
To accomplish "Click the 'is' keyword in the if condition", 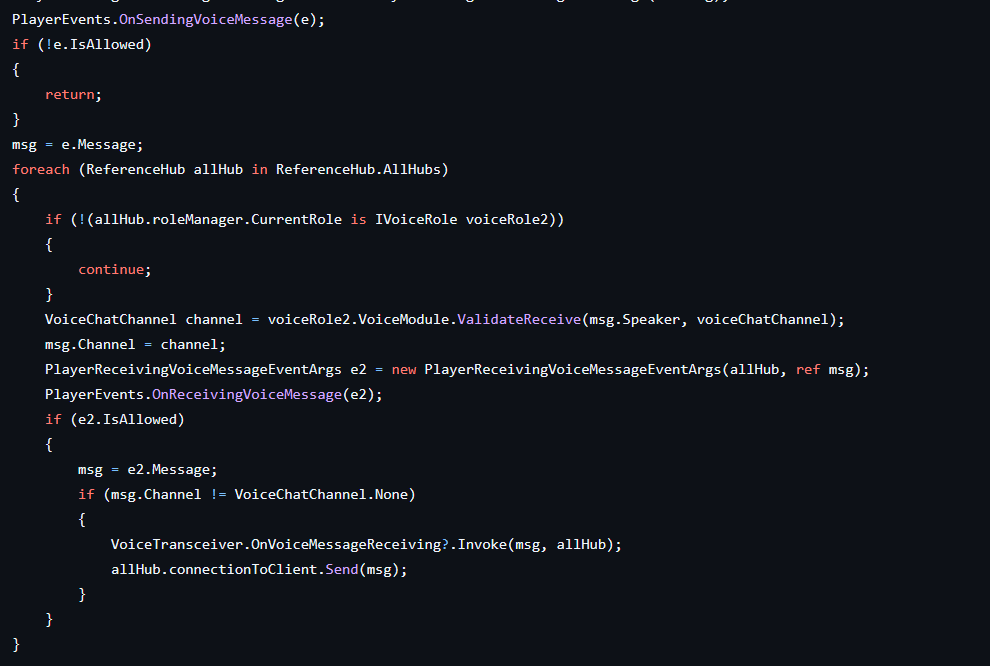I will [359, 220].
